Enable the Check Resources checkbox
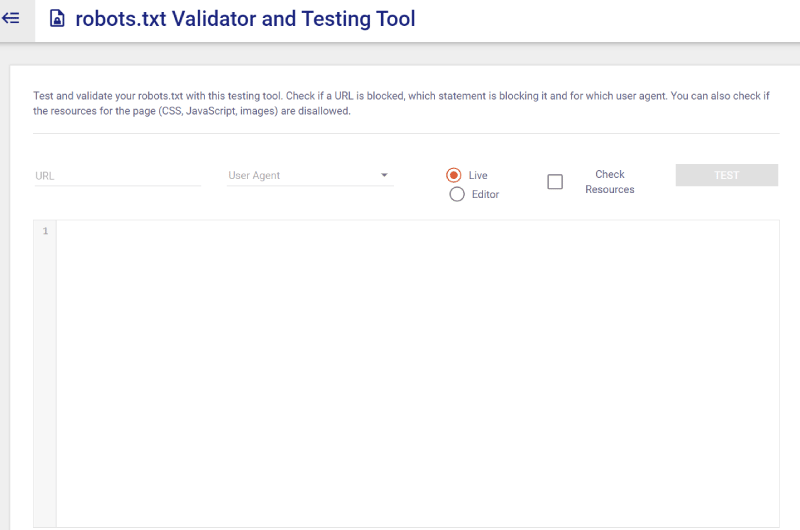Viewport: 800px width, 530px height. (x=555, y=182)
